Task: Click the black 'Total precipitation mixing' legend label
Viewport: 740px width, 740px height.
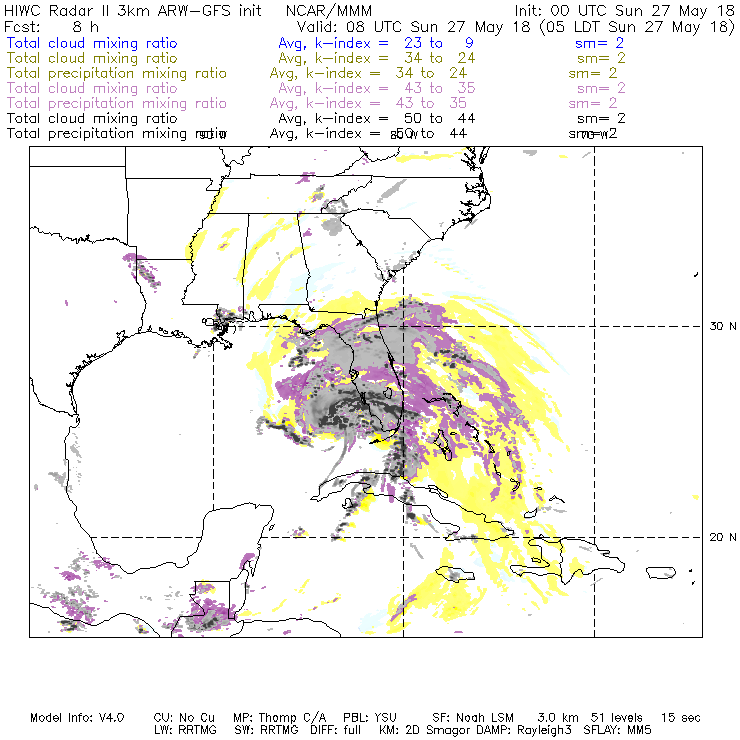Action: (97, 134)
